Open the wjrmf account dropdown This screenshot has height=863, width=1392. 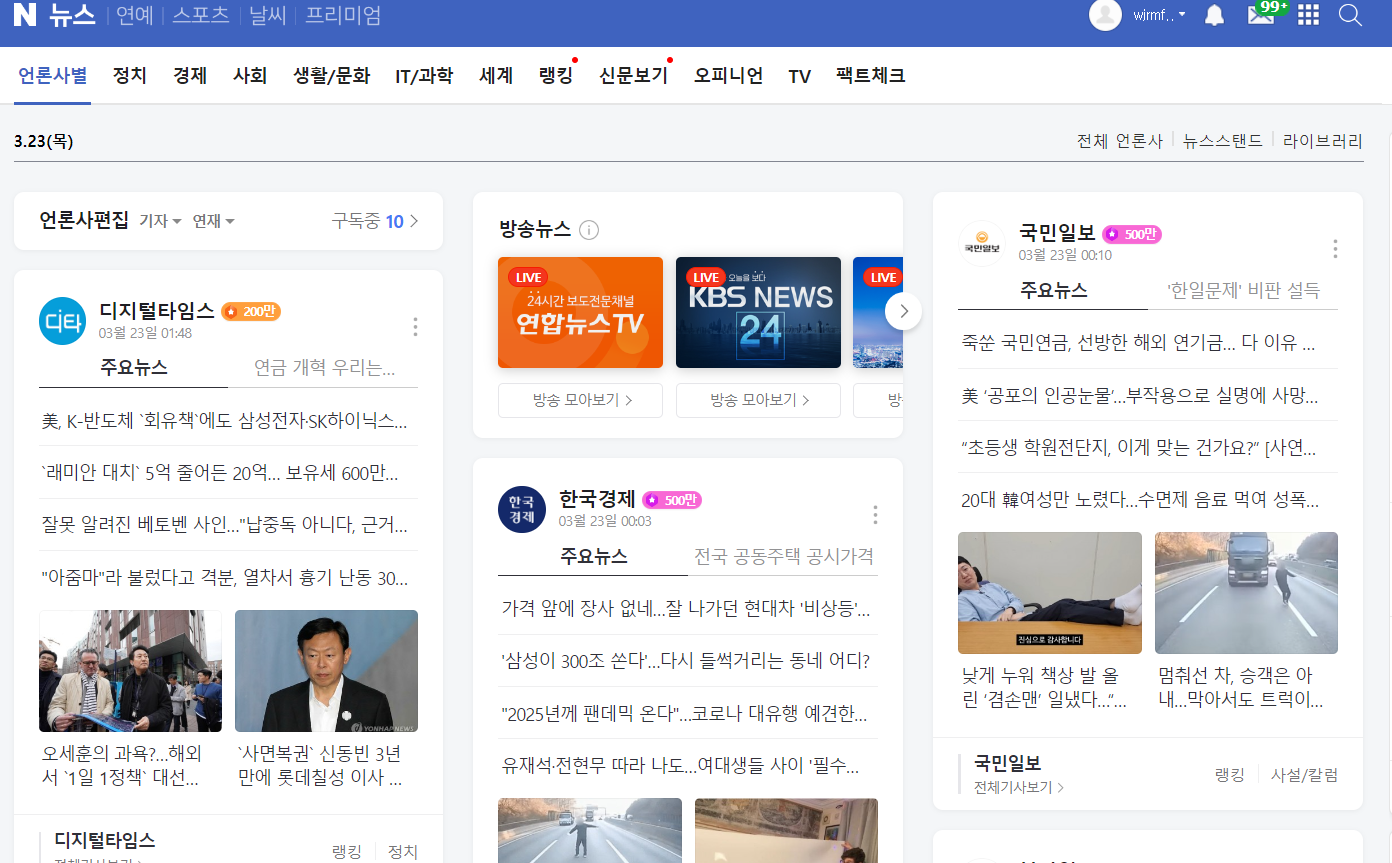click(x=1160, y=15)
